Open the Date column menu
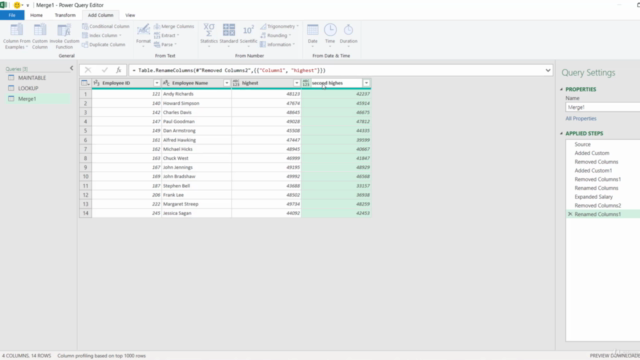Screen dimensions: 640x360 pos(313,36)
